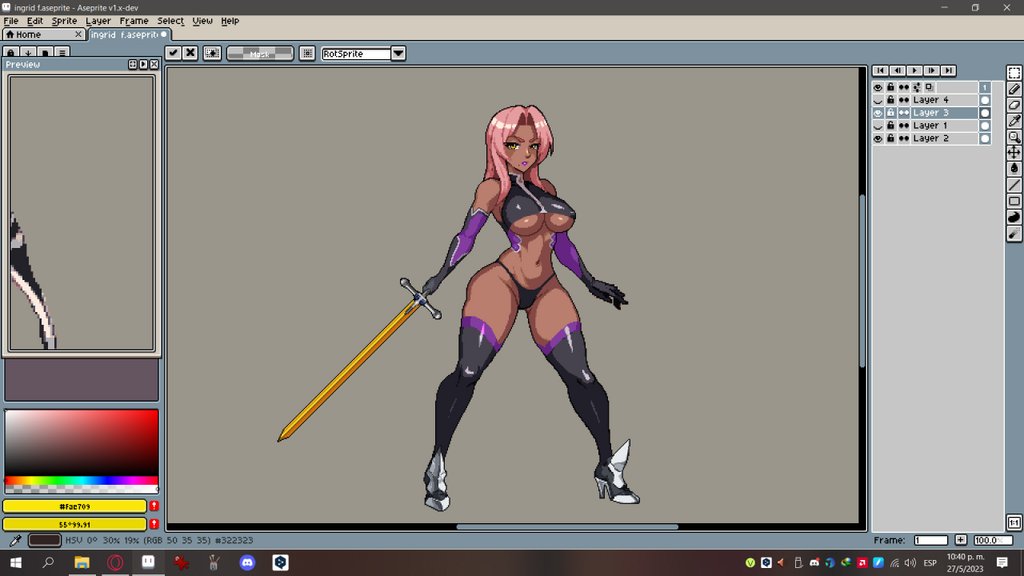Image resolution: width=1024 pixels, height=576 pixels.
Task: Toggle the lock on Layer 3
Action: (x=891, y=113)
